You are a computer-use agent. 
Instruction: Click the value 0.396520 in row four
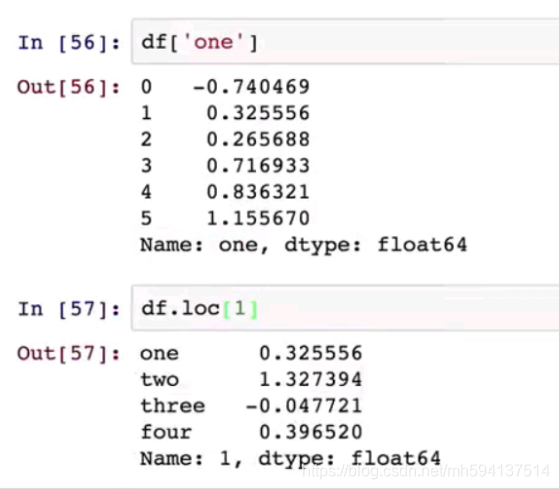point(310,432)
